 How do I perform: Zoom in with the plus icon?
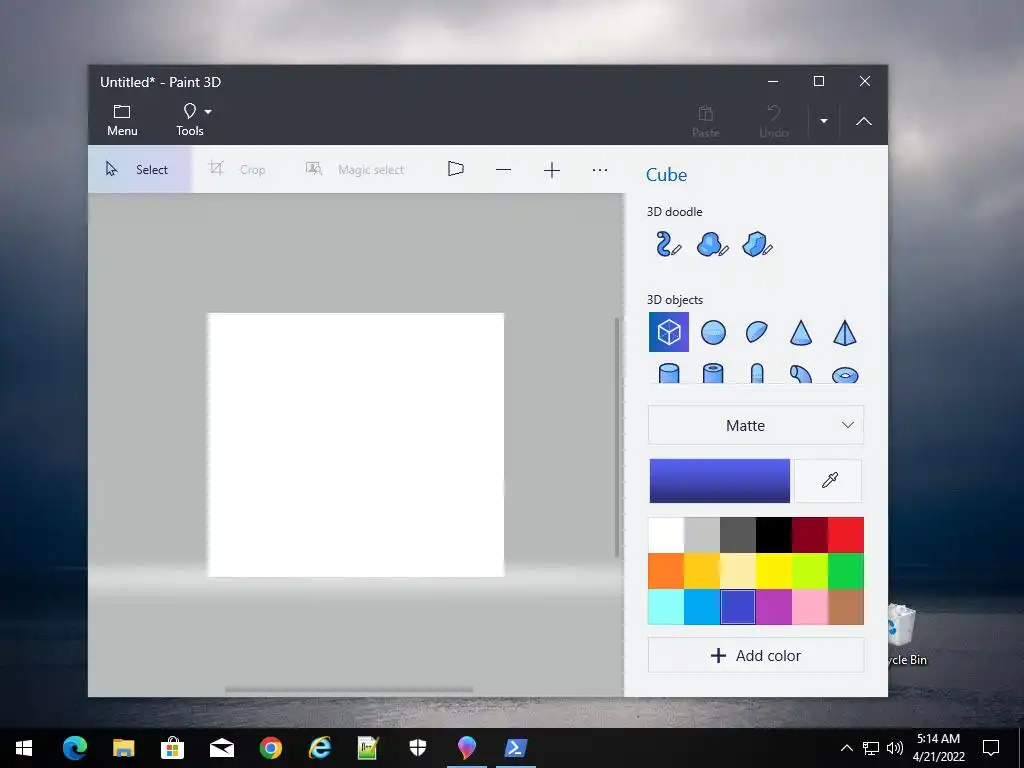point(552,170)
